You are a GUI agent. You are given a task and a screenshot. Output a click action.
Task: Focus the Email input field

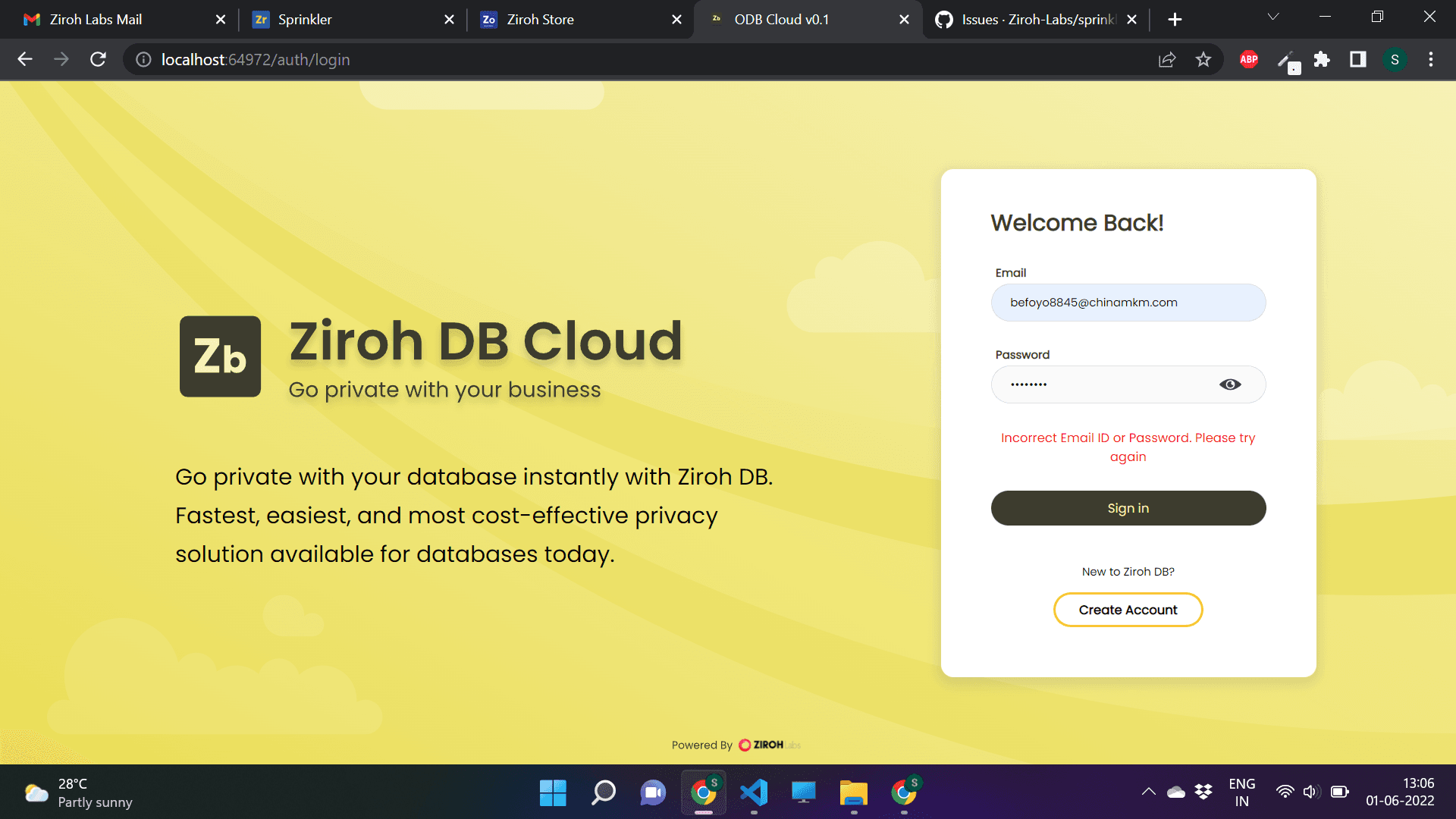pos(1128,303)
